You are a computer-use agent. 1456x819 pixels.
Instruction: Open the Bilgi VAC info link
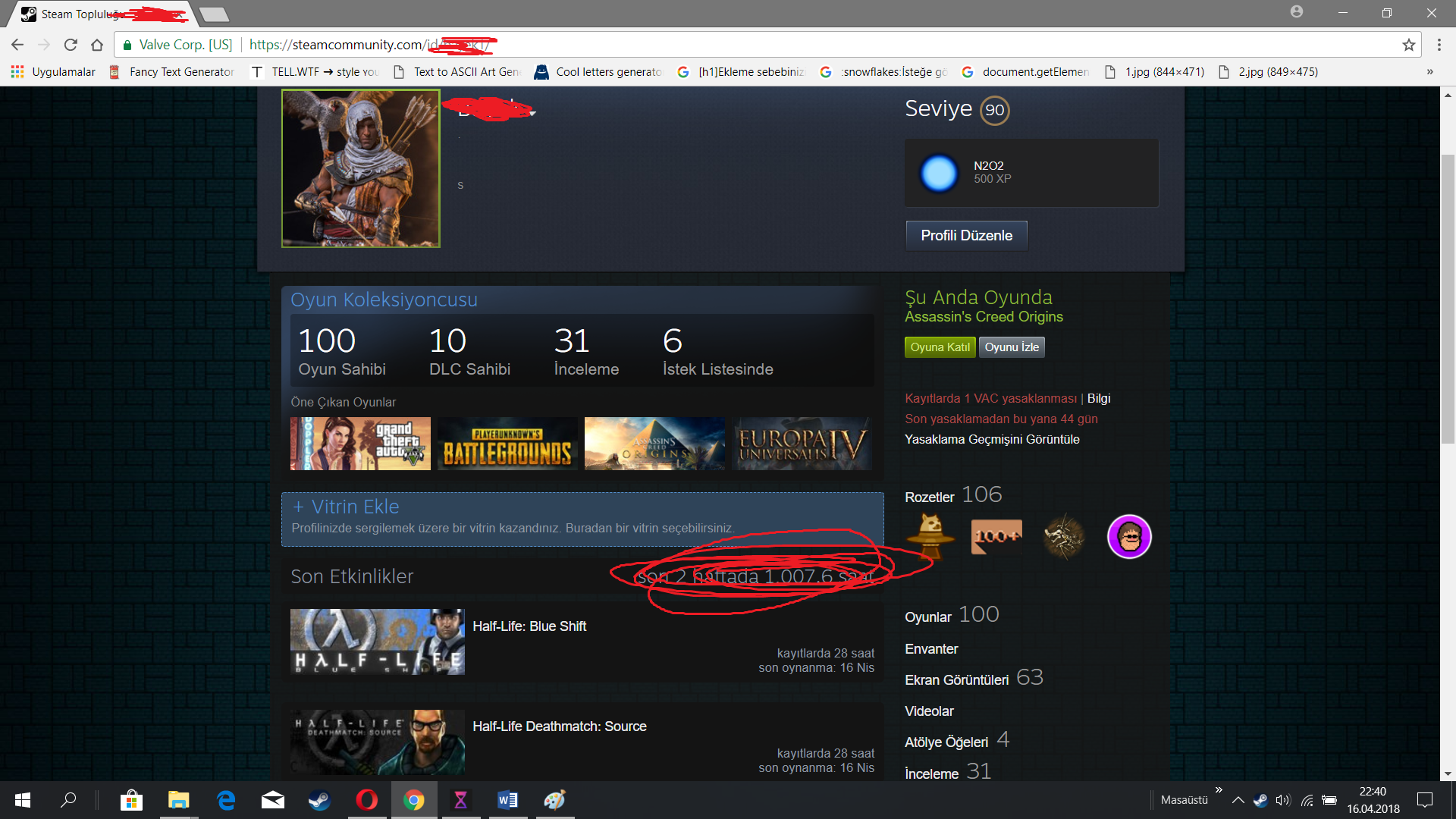[1098, 399]
